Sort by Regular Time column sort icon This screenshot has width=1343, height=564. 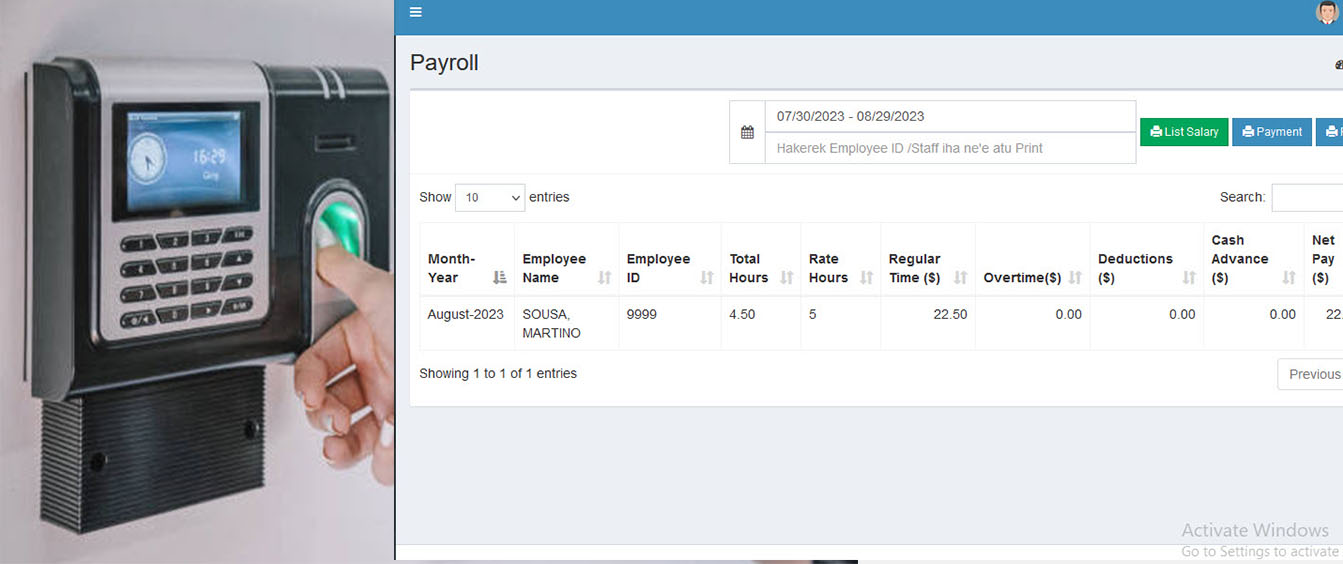[961, 278]
